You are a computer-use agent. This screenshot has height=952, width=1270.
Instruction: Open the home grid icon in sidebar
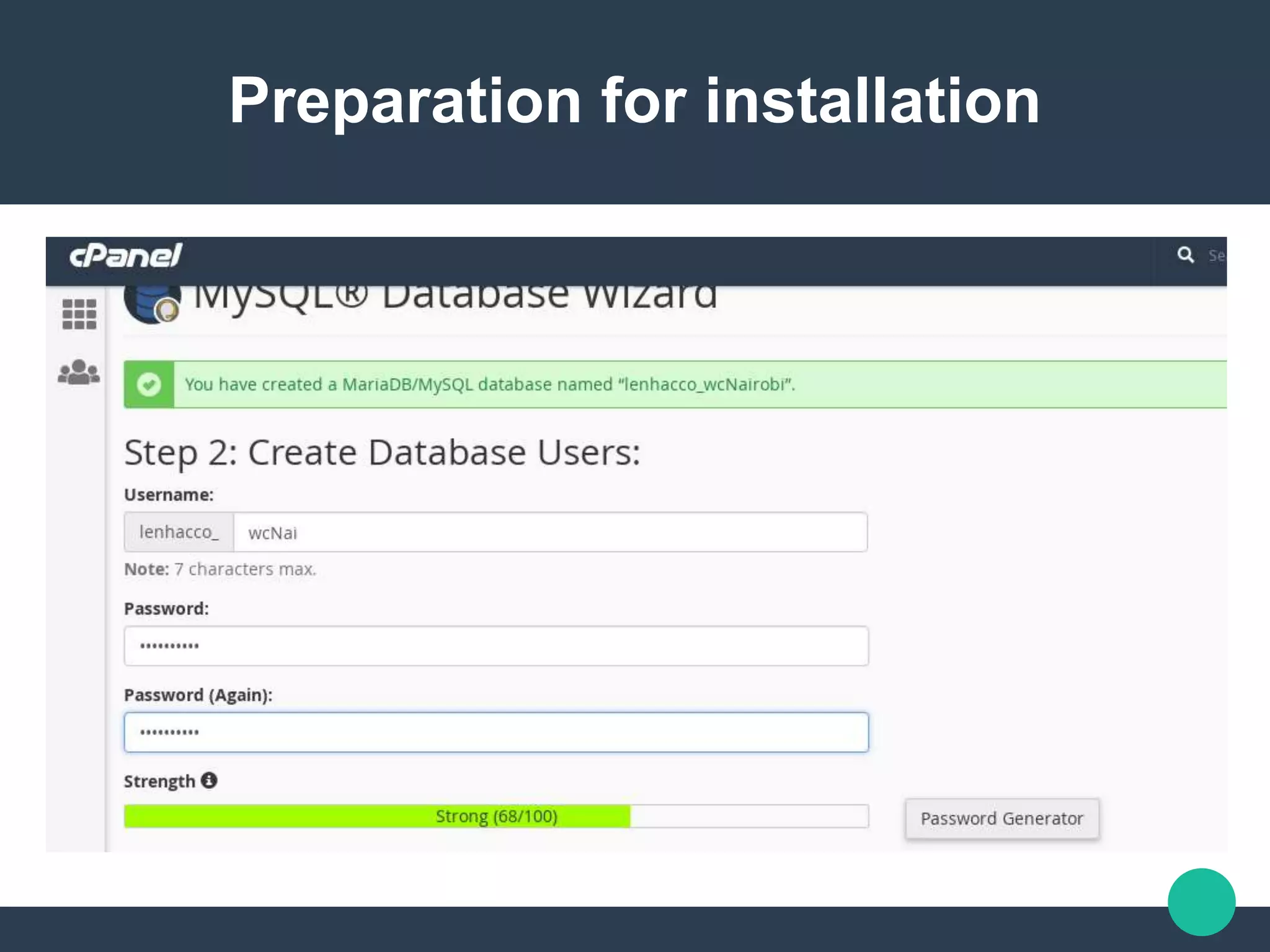pos(79,314)
